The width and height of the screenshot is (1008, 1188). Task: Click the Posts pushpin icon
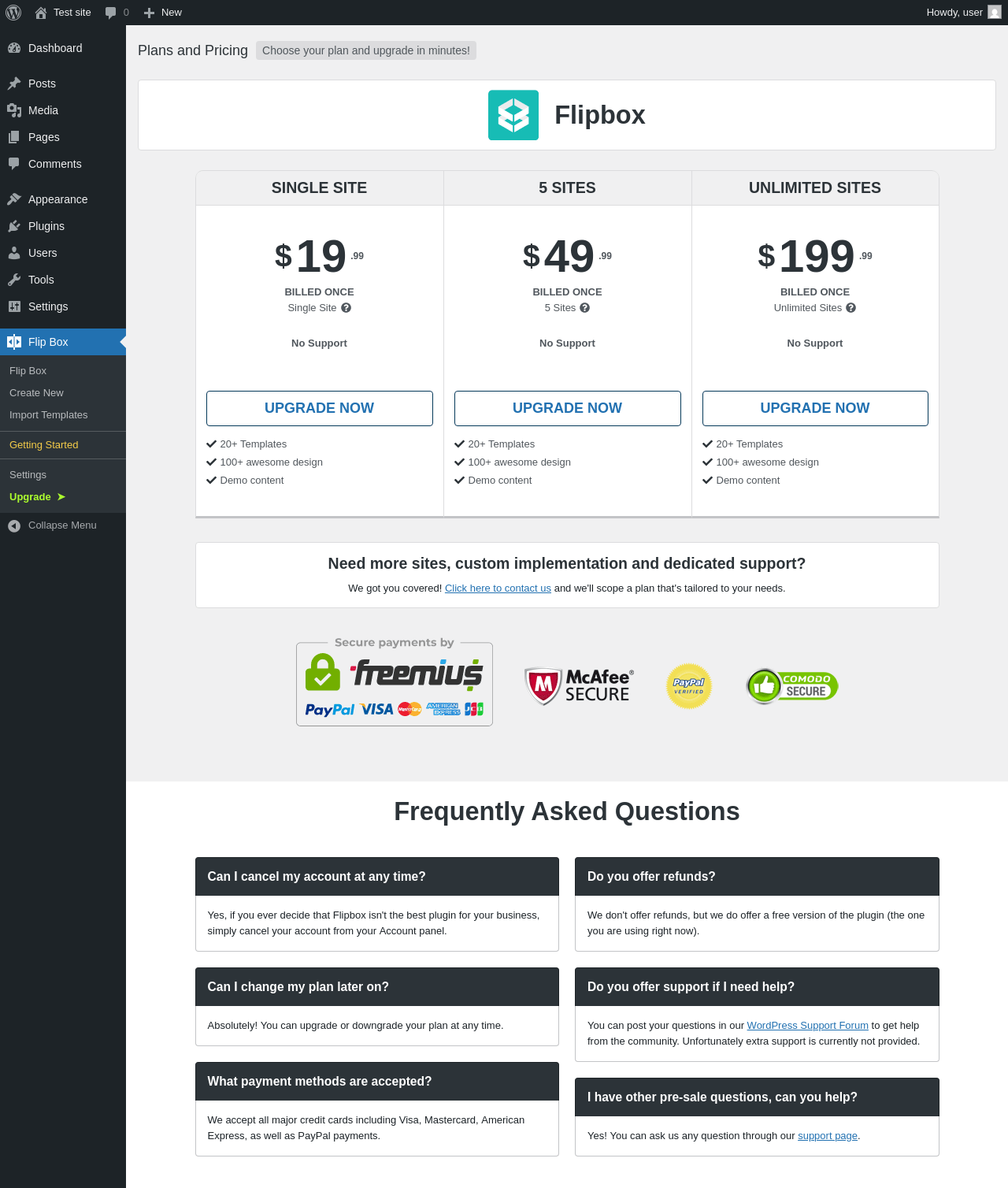tap(14, 84)
